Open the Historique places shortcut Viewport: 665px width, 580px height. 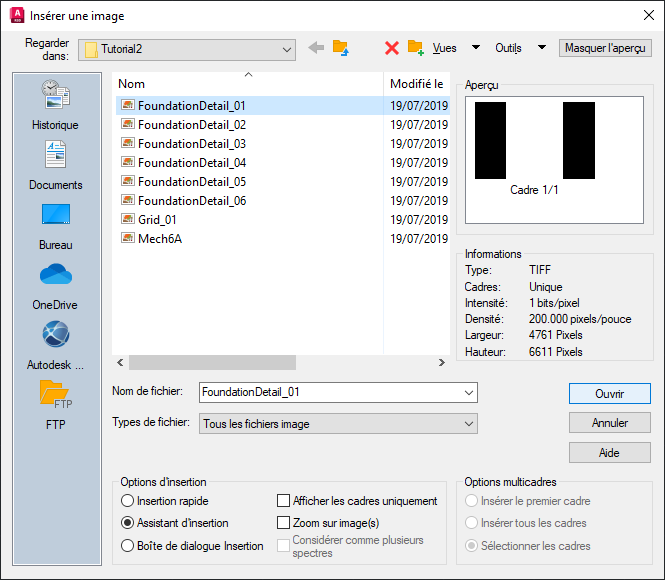point(56,105)
